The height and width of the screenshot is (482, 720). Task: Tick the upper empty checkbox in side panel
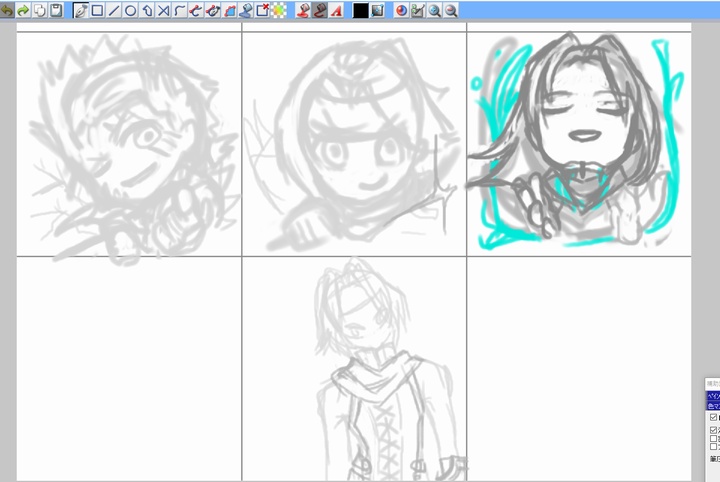[x=713, y=438]
